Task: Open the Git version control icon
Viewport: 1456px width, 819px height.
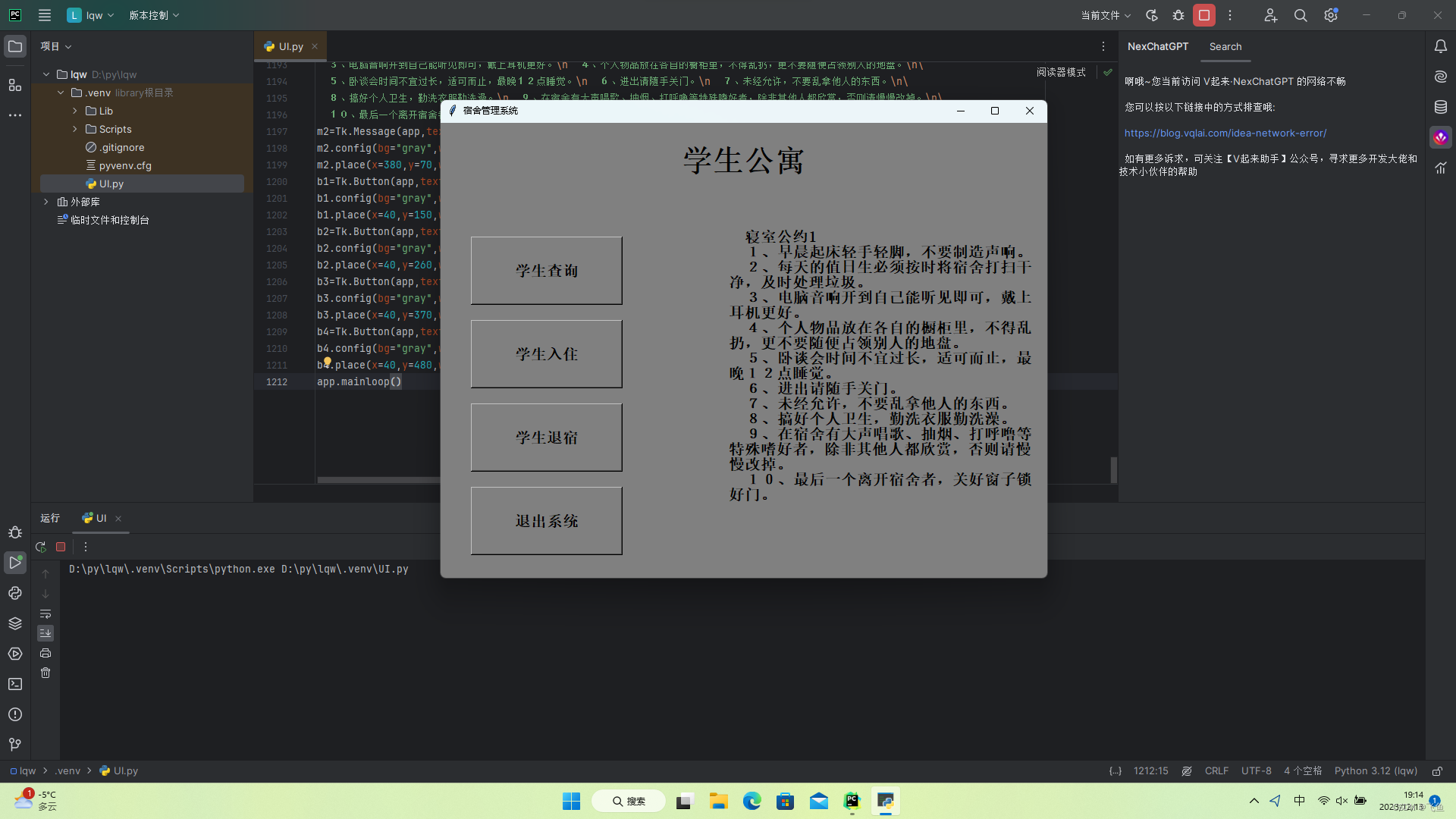Action: (x=15, y=745)
